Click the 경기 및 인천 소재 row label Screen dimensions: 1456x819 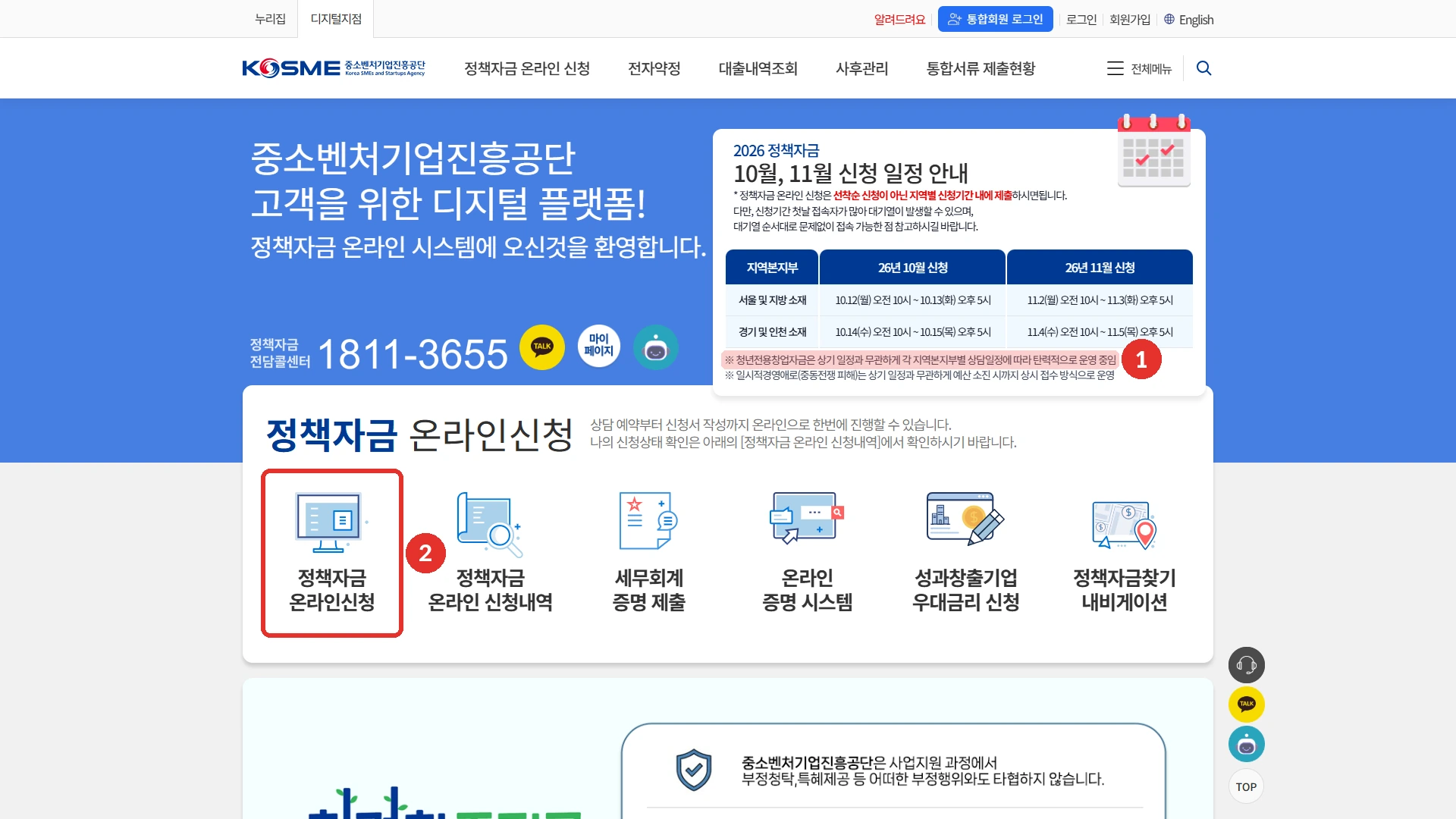coord(772,332)
